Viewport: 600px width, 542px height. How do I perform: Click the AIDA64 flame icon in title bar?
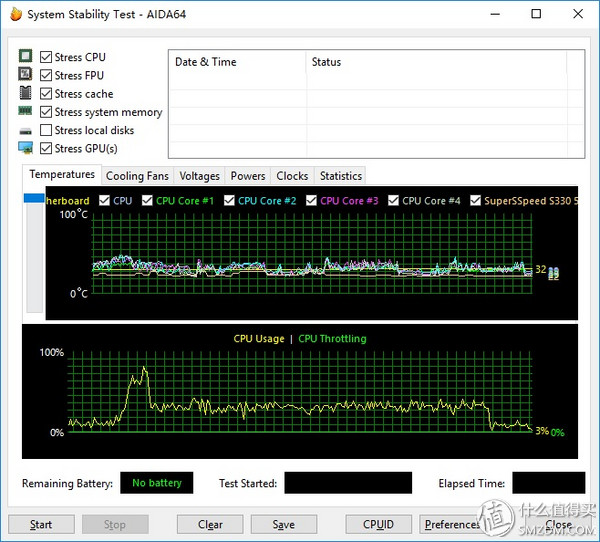click(x=14, y=14)
